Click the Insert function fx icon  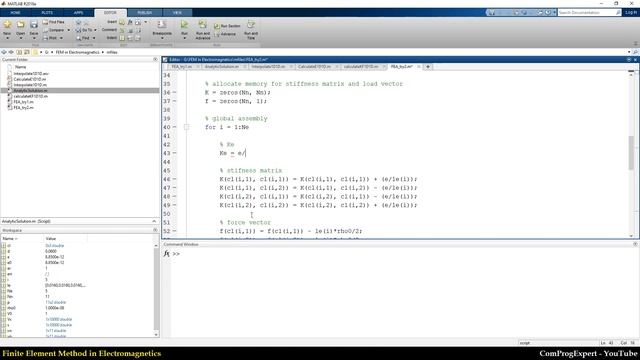click(130, 22)
